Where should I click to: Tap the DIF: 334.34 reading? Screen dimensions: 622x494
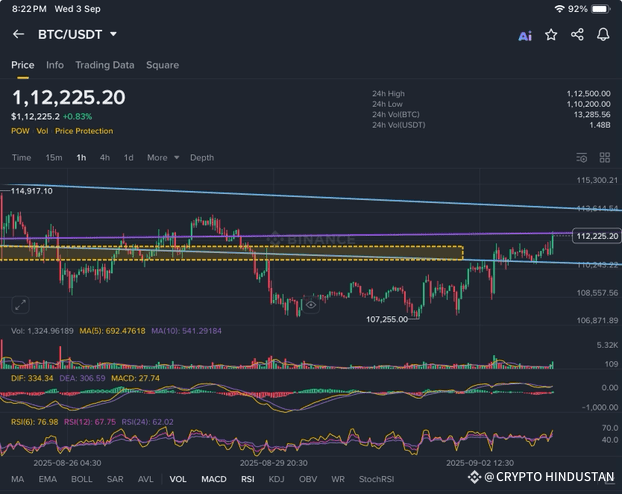(x=32, y=379)
